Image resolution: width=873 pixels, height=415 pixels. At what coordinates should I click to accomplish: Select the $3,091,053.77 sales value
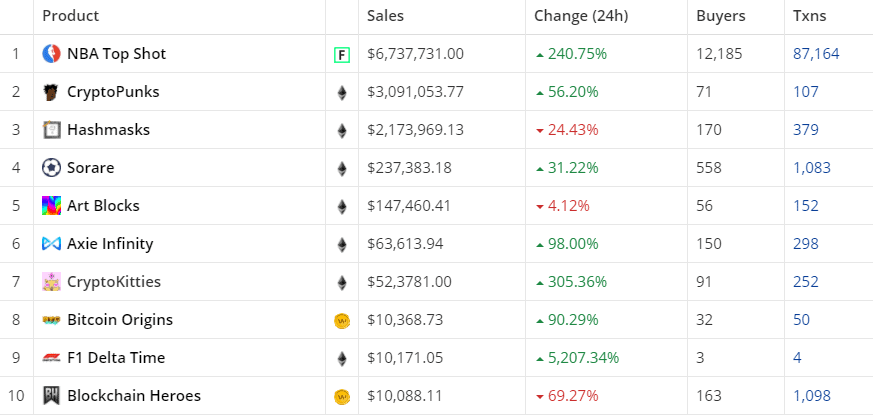tap(415, 92)
